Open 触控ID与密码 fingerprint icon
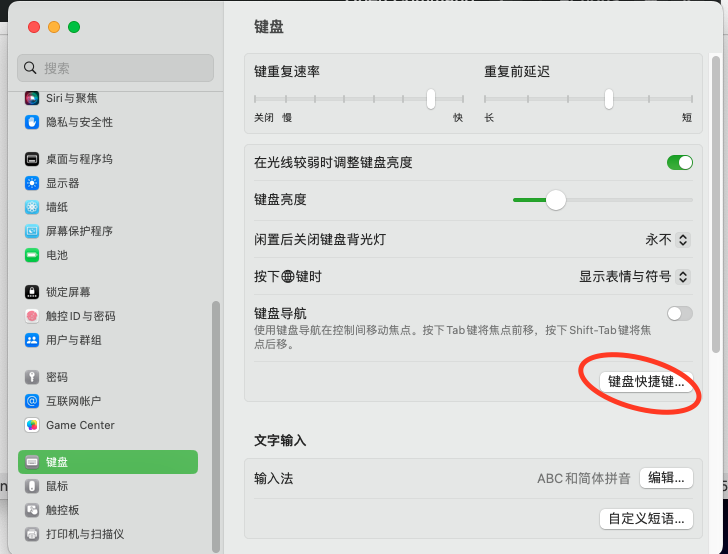 [x=32, y=316]
